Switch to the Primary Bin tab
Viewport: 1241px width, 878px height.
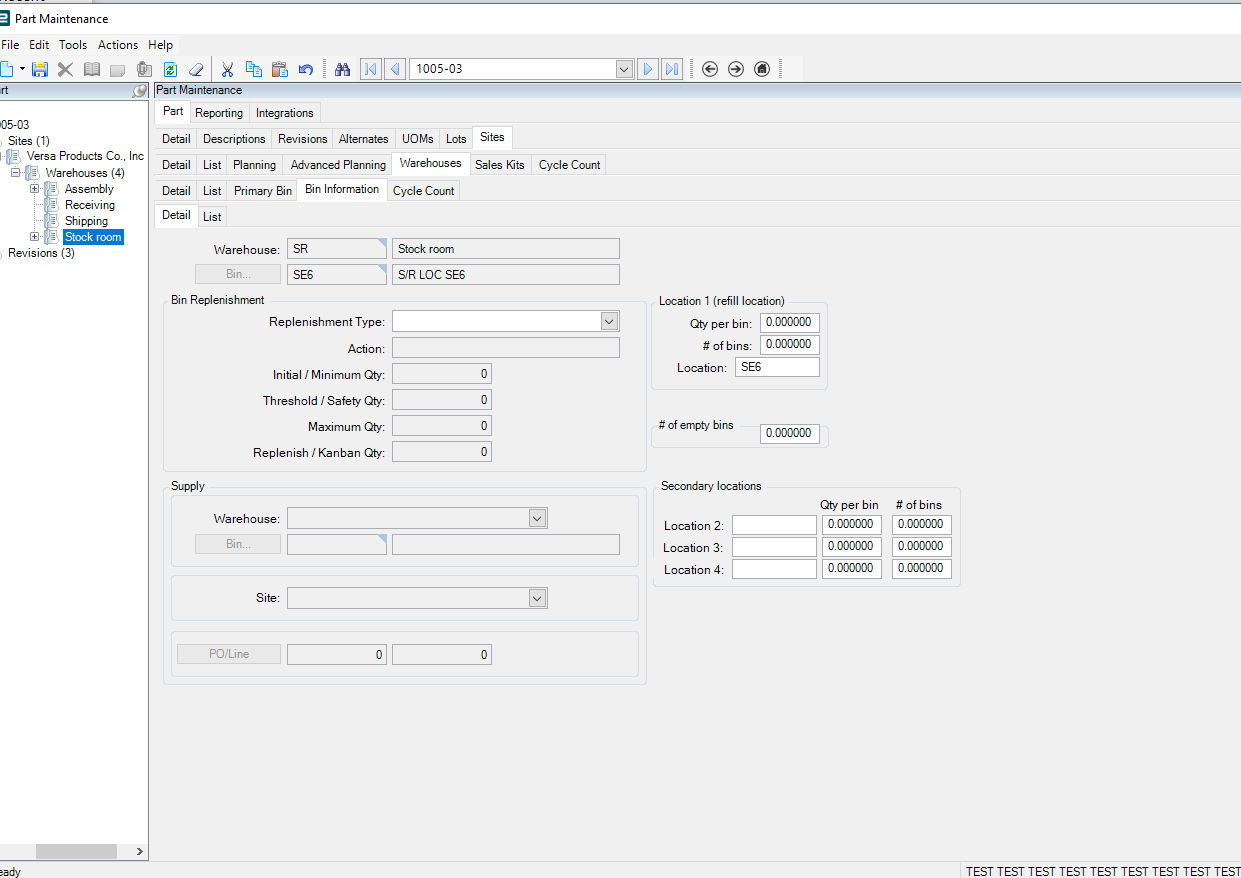263,191
